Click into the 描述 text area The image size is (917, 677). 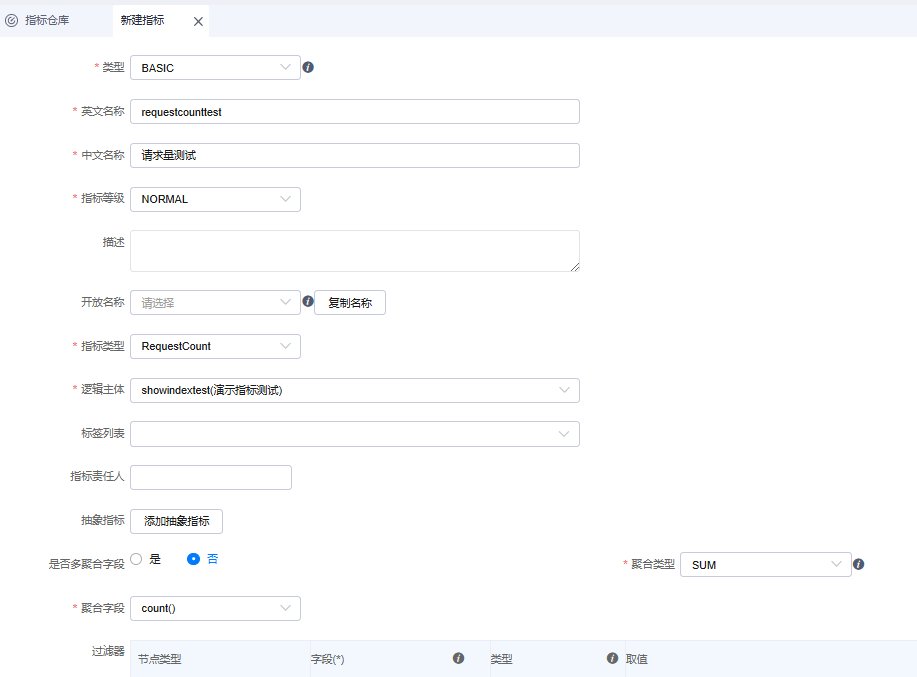coord(354,251)
